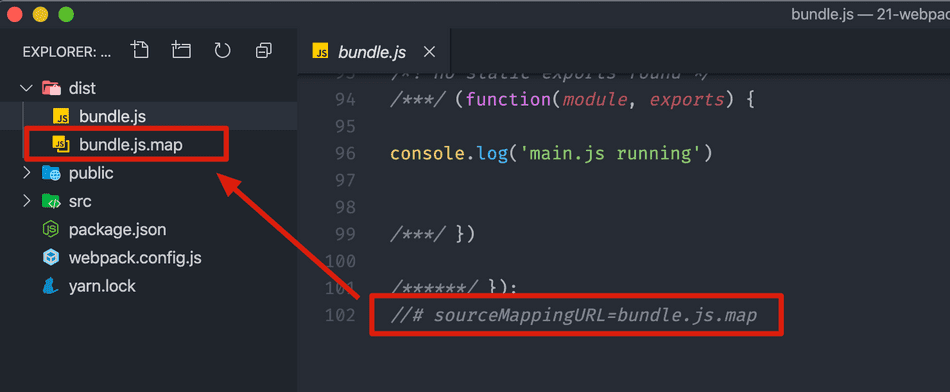Expand the src folder chevron

(x=26, y=201)
